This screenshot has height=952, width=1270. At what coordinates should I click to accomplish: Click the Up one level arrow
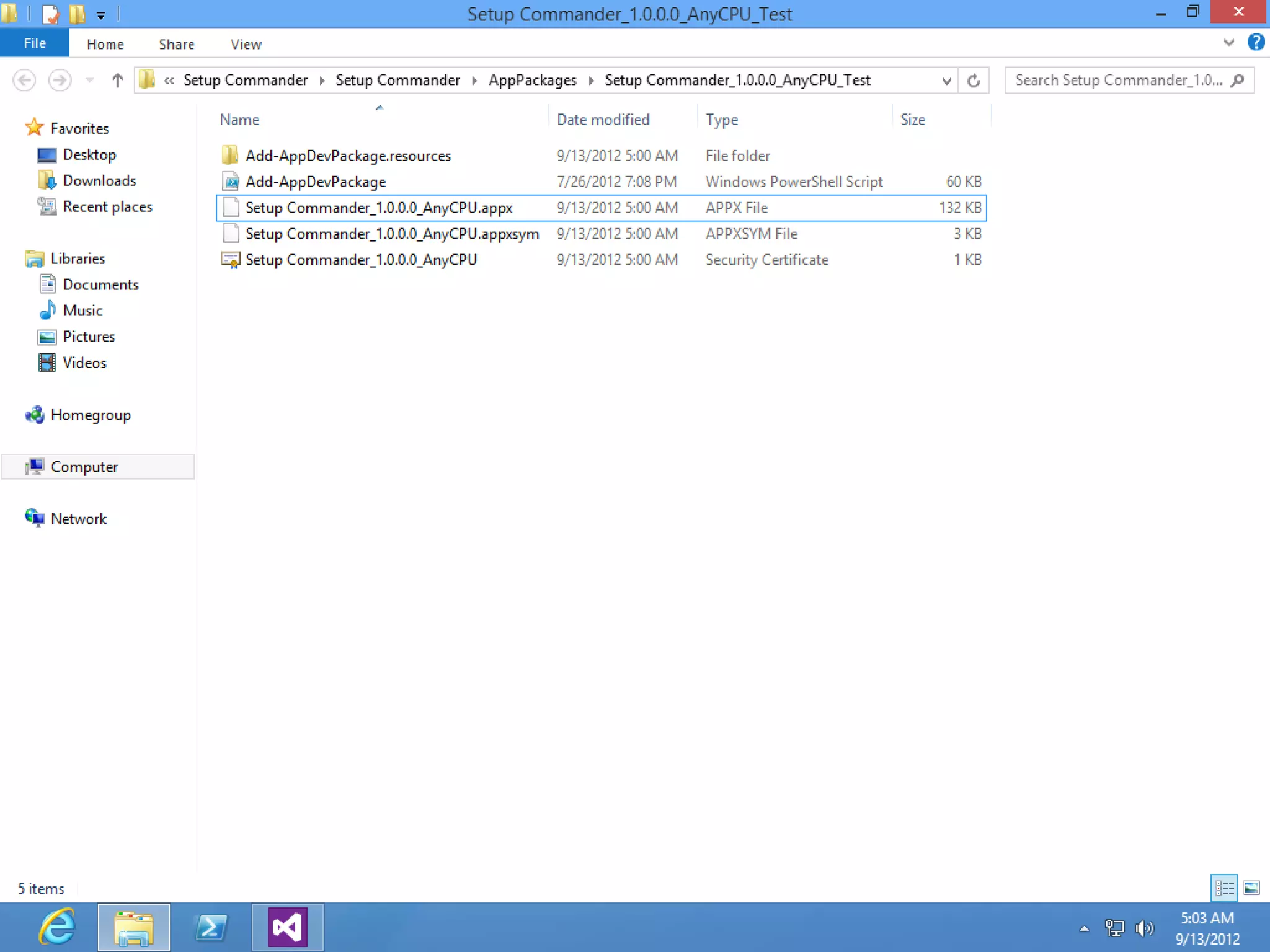click(117, 80)
